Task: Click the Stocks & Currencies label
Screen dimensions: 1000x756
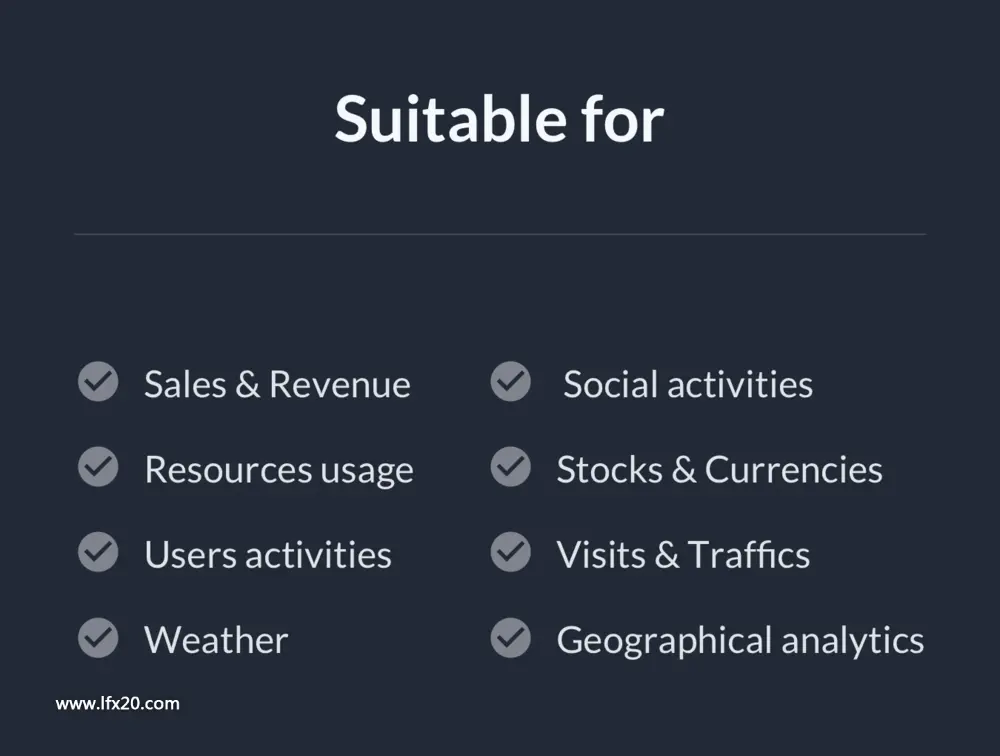Action: click(719, 470)
